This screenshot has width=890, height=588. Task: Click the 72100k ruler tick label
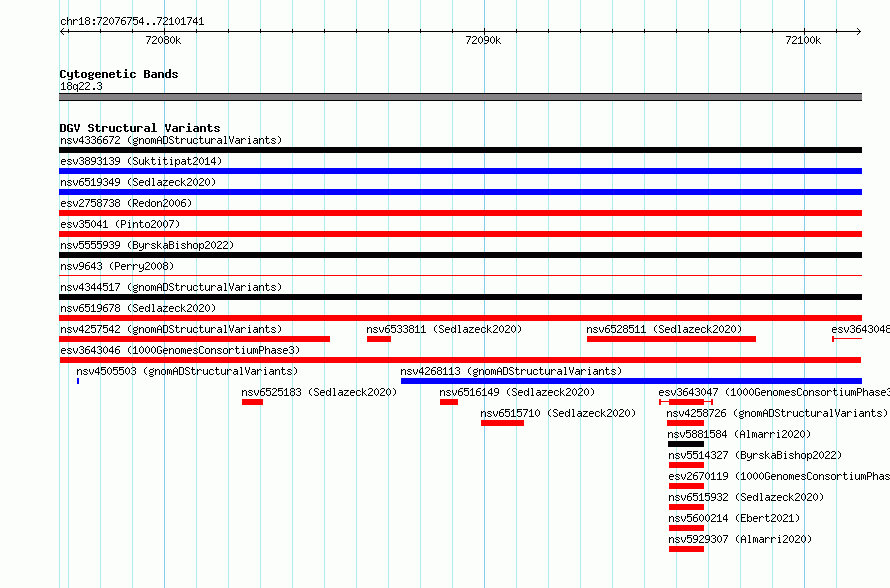[x=803, y=40]
